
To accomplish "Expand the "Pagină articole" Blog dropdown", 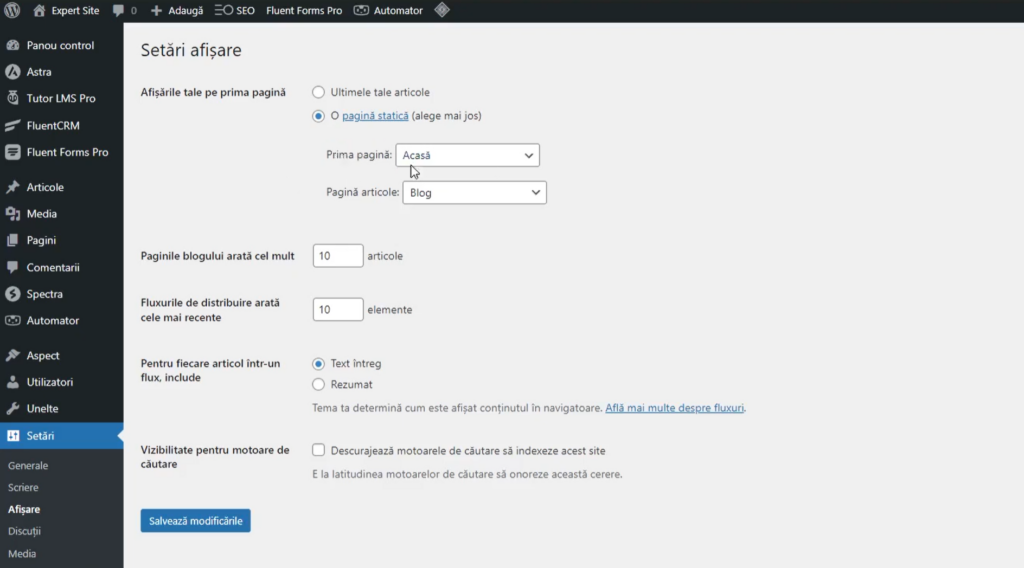I will (474, 192).
